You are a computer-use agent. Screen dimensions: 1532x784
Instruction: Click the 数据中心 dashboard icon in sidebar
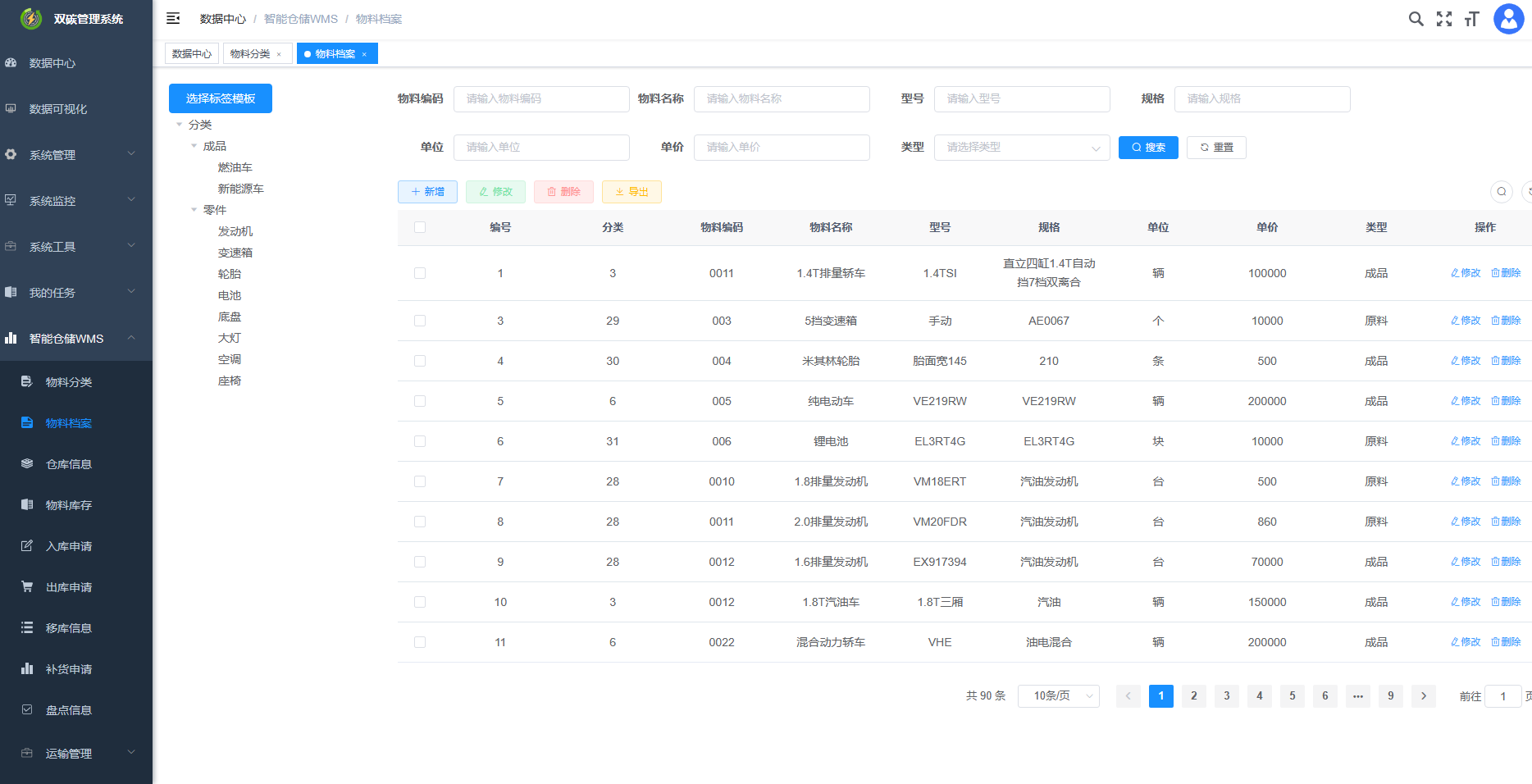(x=11, y=62)
